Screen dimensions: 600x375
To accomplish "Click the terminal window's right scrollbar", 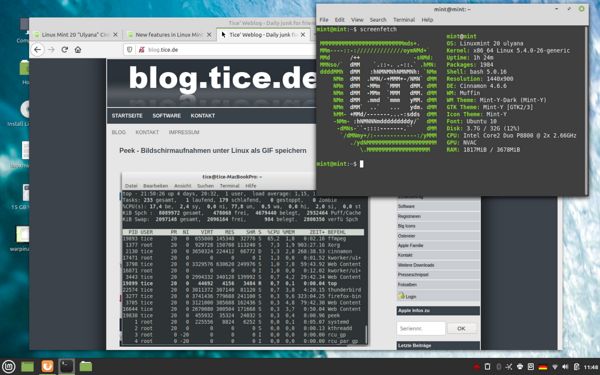I will (587, 110).
